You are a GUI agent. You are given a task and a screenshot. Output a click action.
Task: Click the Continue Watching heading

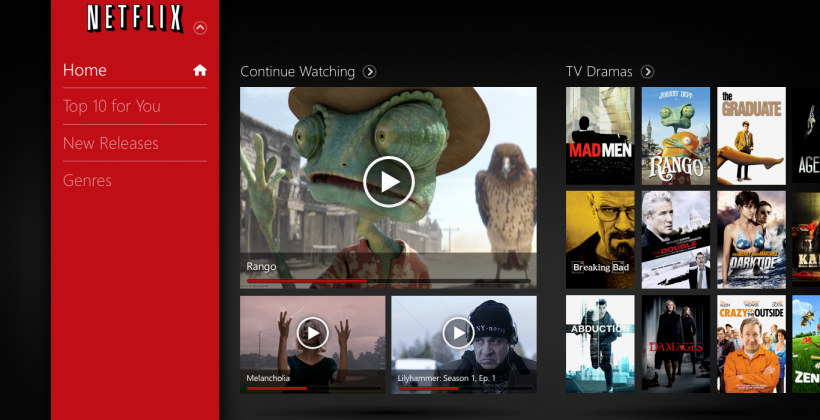click(297, 72)
